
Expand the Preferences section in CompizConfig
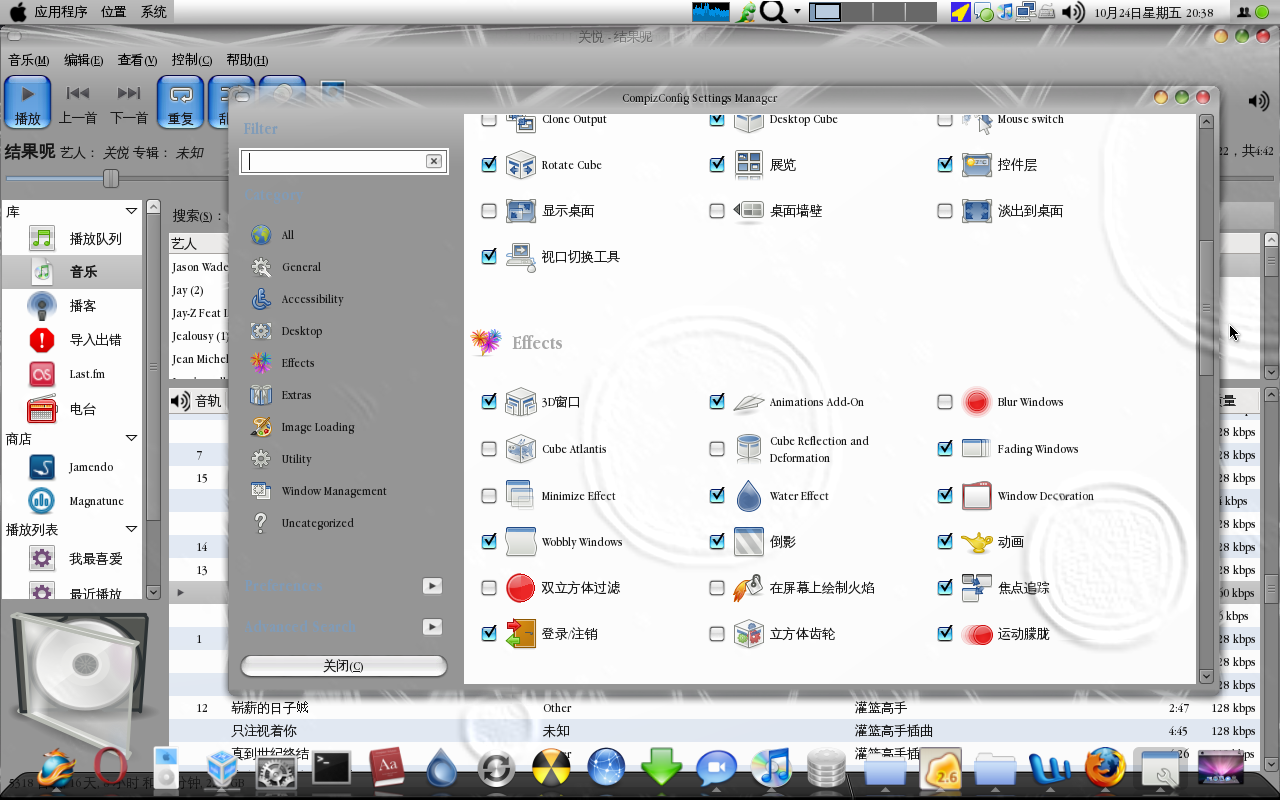(x=432, y=586)
